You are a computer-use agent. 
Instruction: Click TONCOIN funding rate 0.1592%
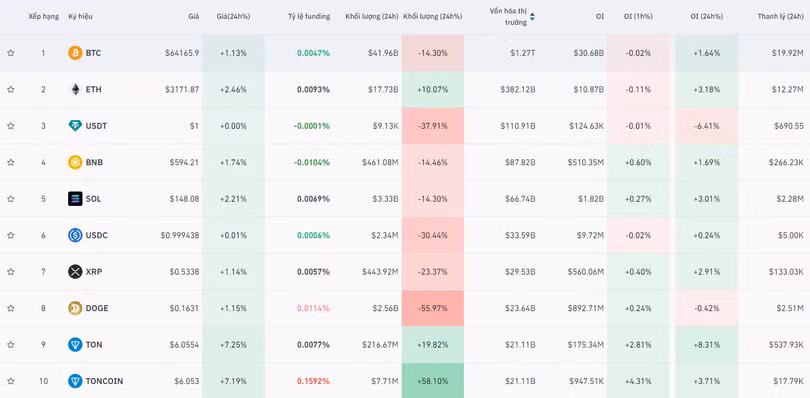(314, 381)
